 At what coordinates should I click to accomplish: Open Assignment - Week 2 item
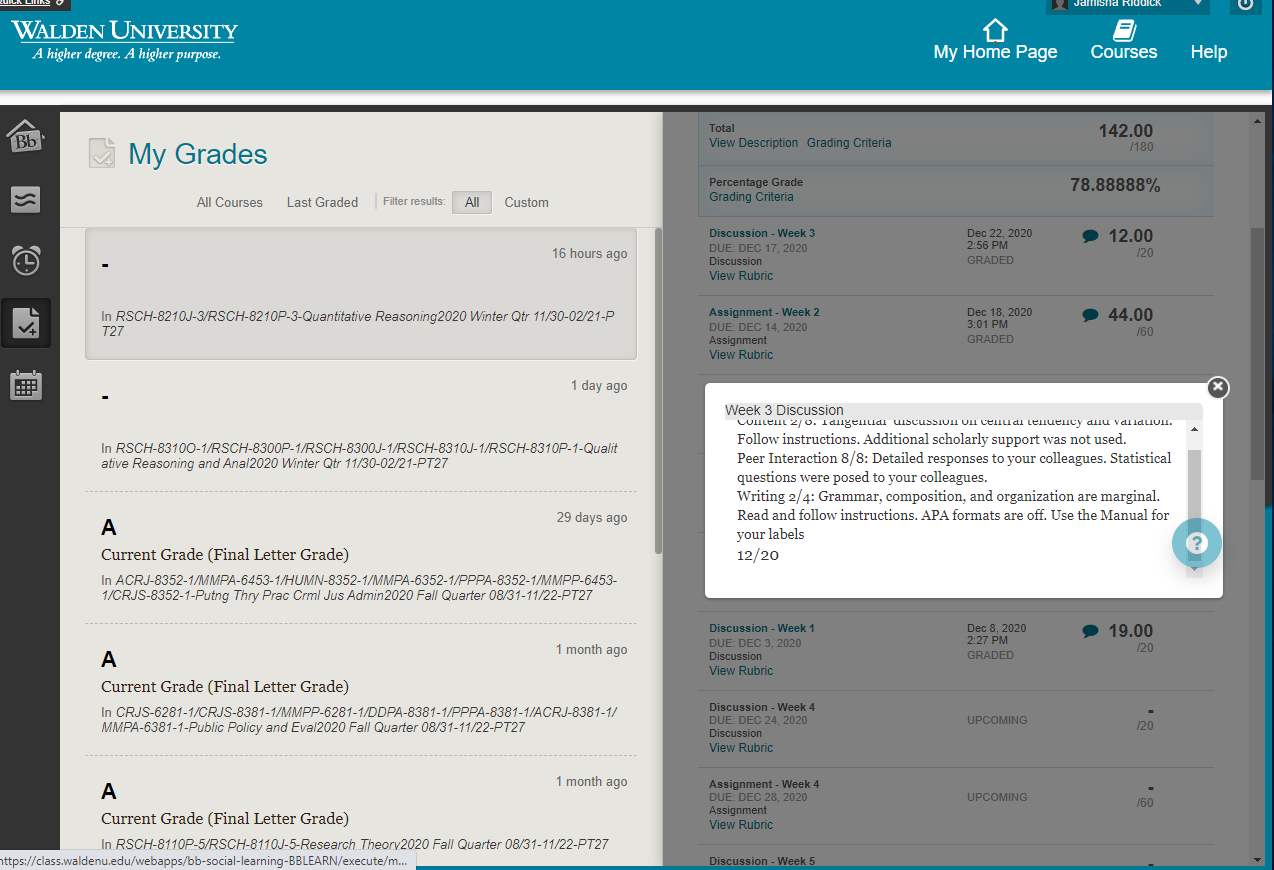pos(764,312)
